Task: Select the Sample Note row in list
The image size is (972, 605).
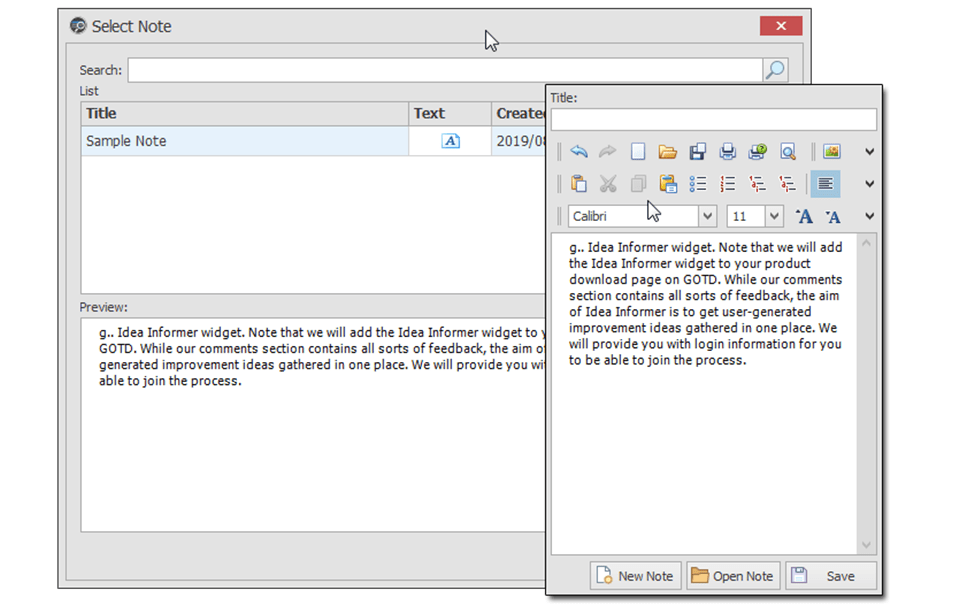Action: point(313,141)
